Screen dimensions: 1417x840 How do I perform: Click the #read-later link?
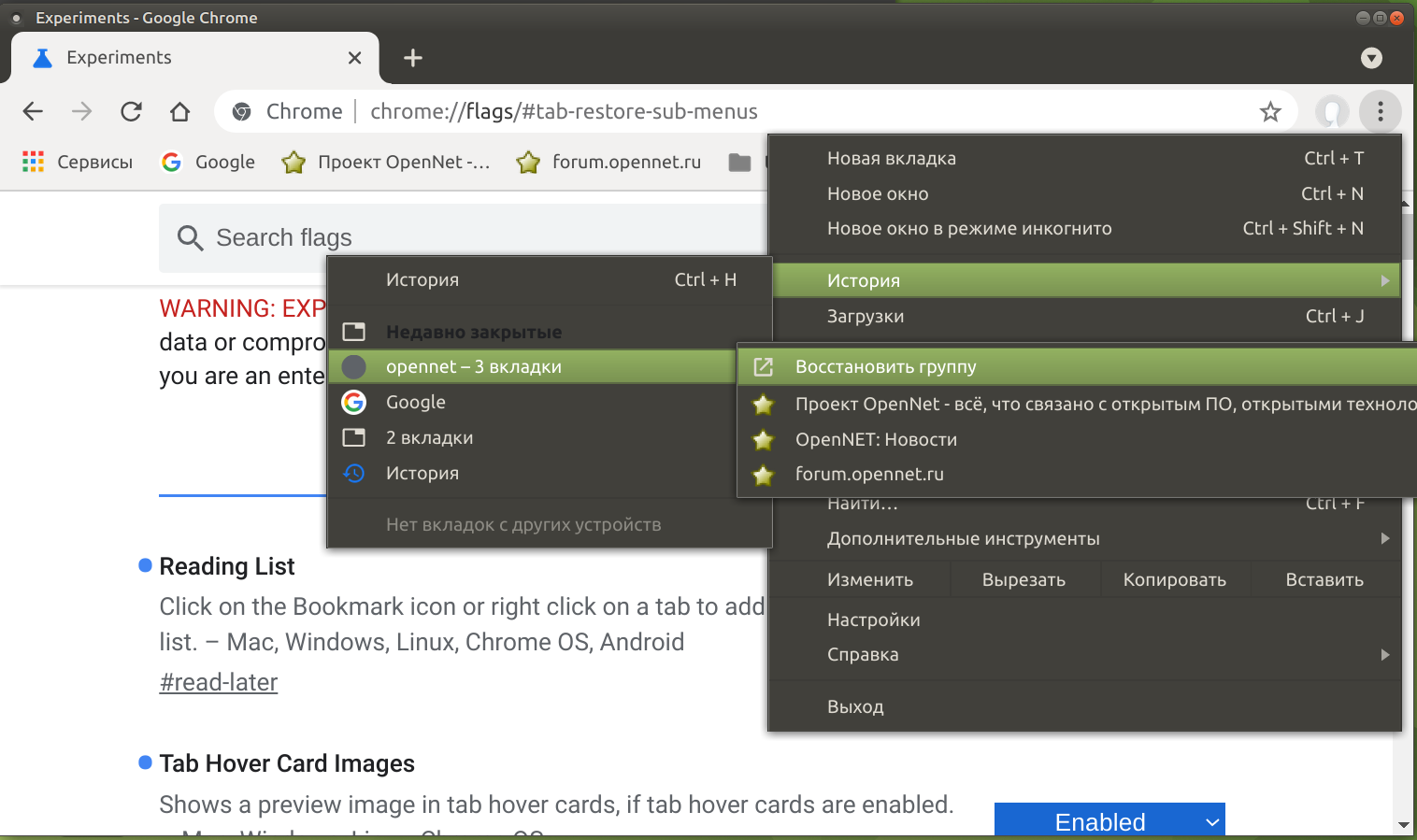[x=219, y=682]
